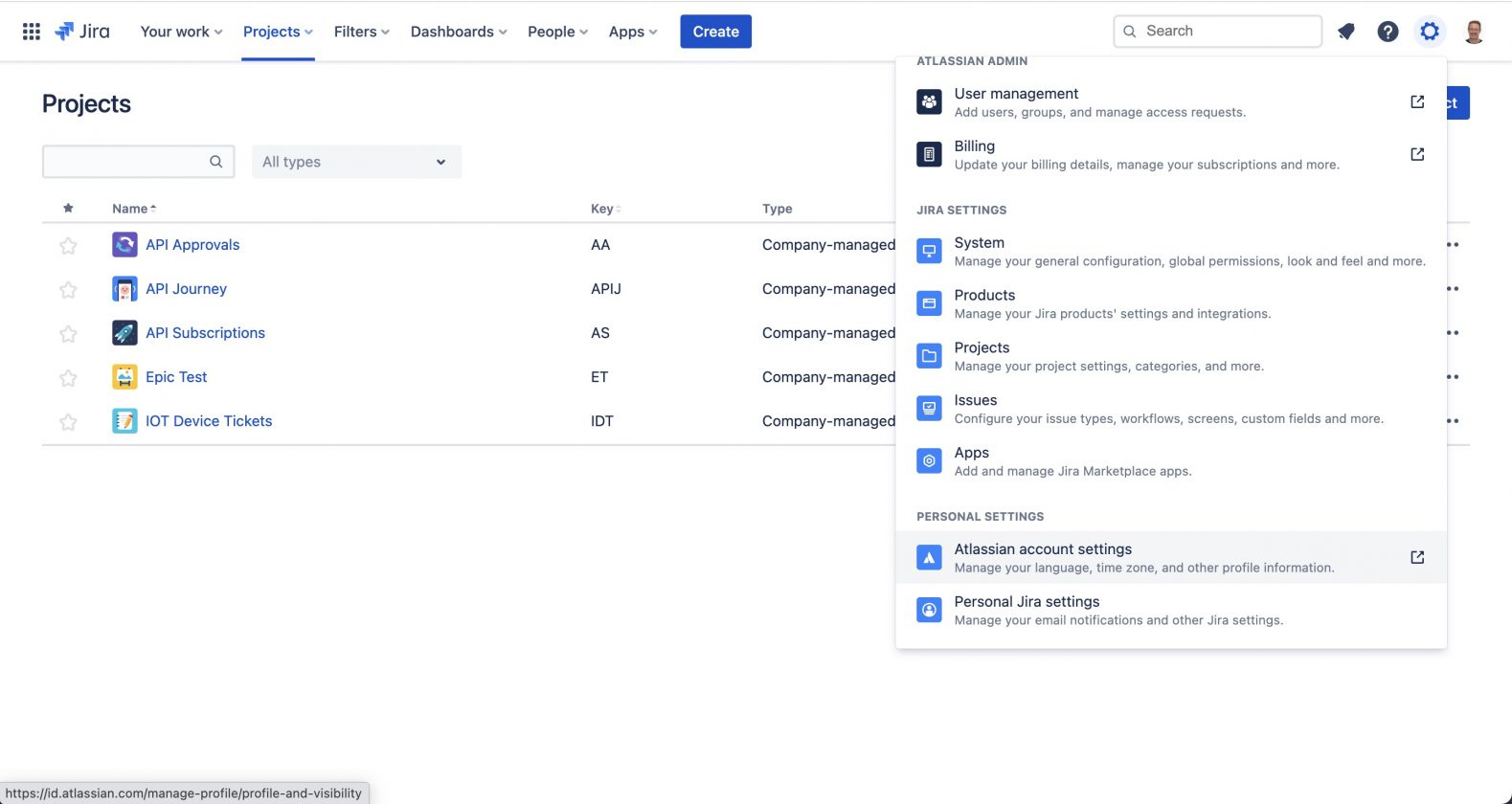Open Issues under Jira settings

click(x=1171, y=410)
